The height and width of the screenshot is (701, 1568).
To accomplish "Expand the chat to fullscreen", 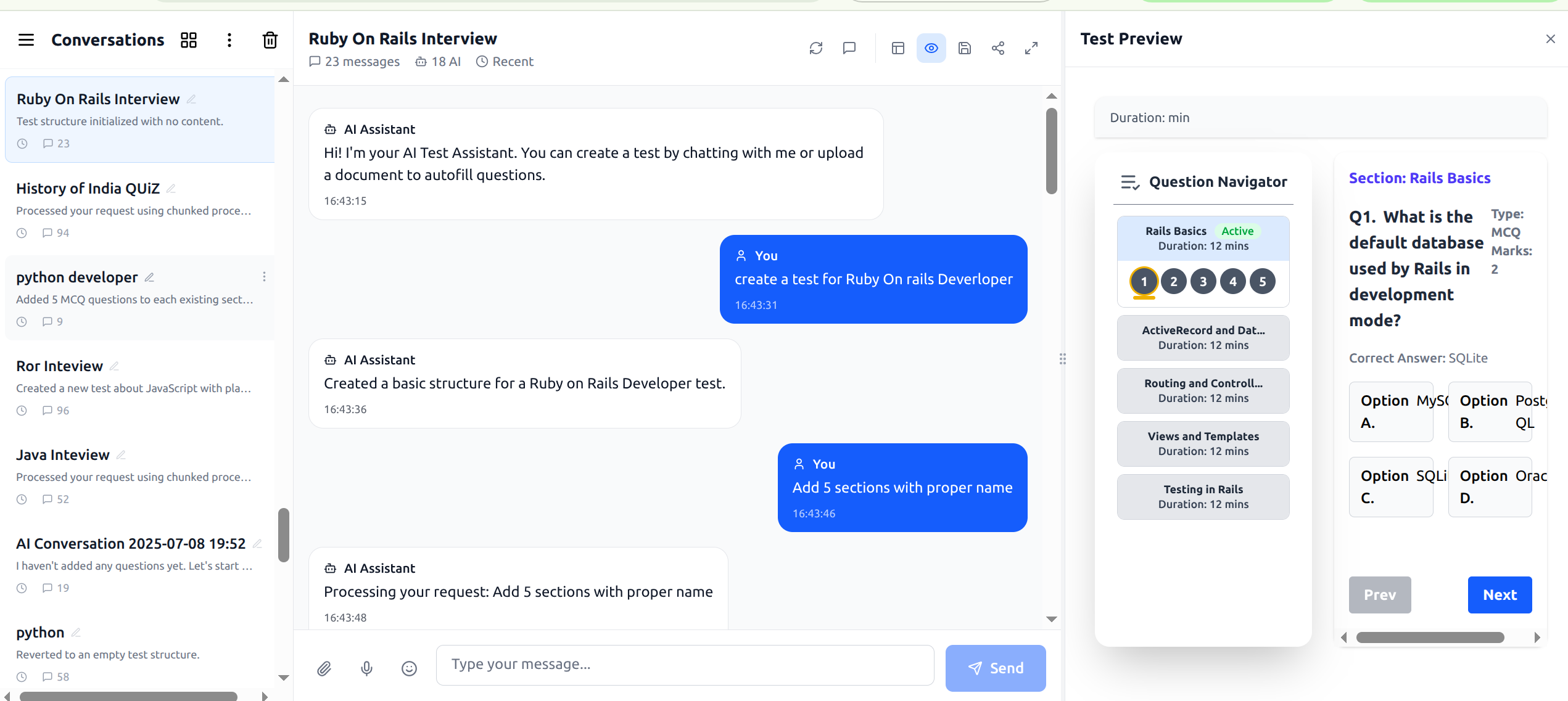I will pos(1031,48).
